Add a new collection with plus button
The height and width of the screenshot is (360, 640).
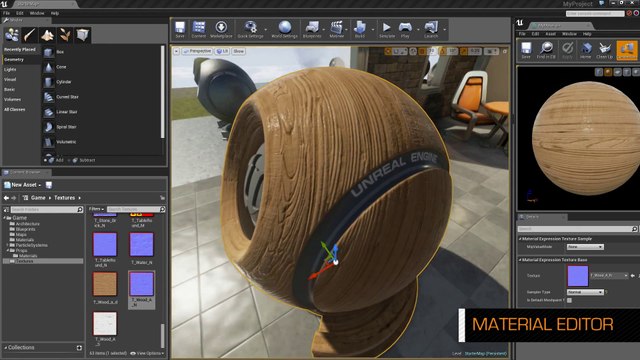click(x=79, y=348)
